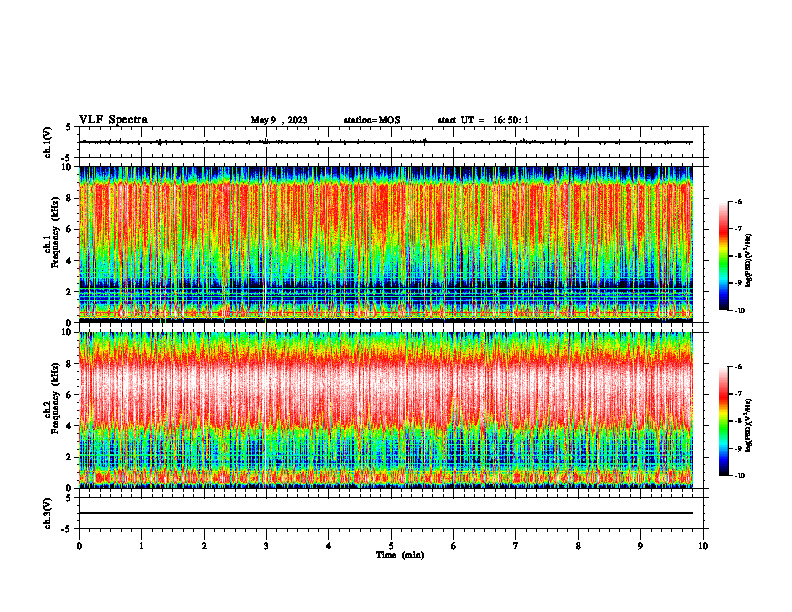792x612 pixels.
Task: Click the ch.1 spectrogram color bar
Action: (723, 256)
